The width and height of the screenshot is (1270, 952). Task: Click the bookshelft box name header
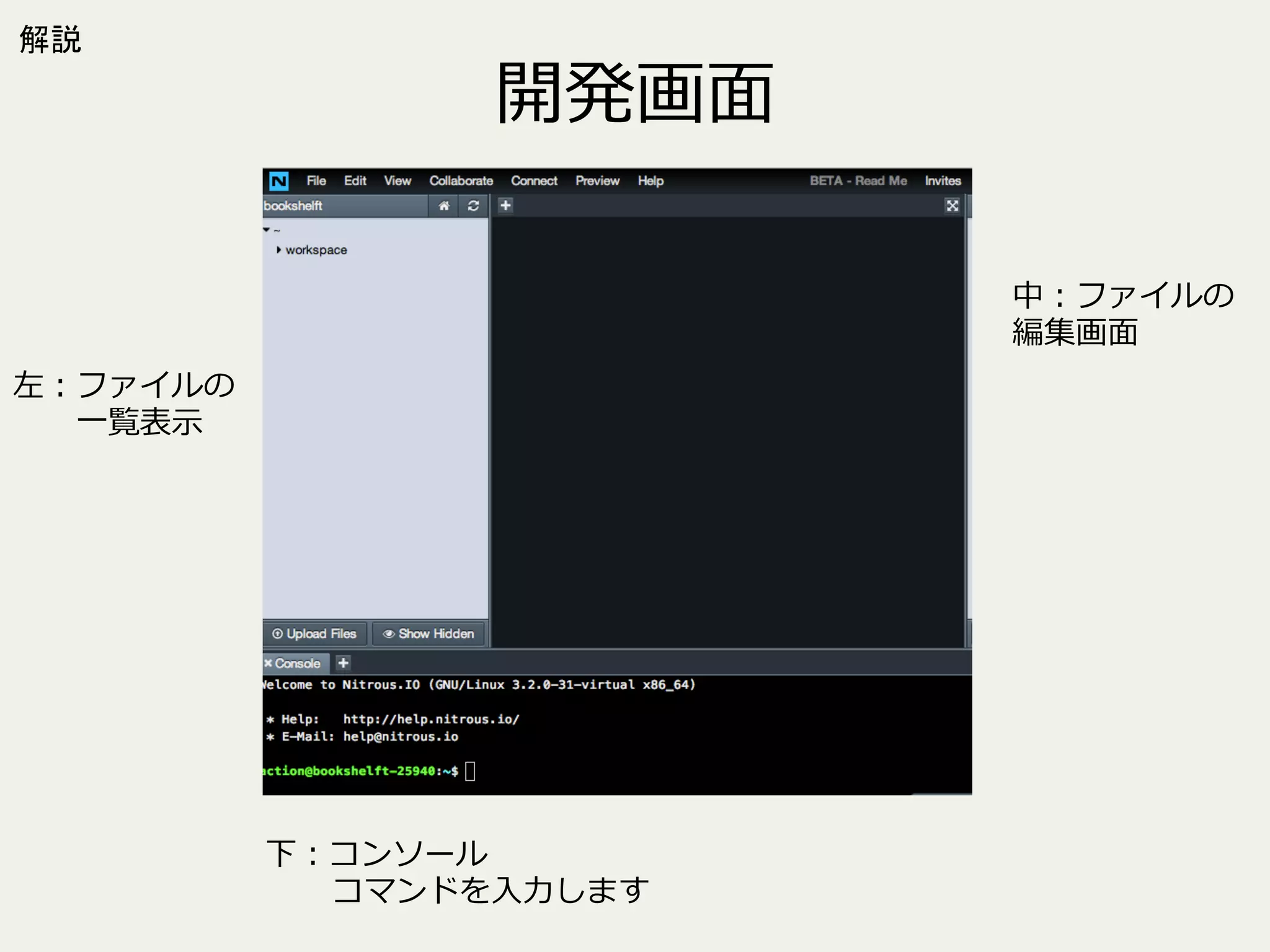293,206
